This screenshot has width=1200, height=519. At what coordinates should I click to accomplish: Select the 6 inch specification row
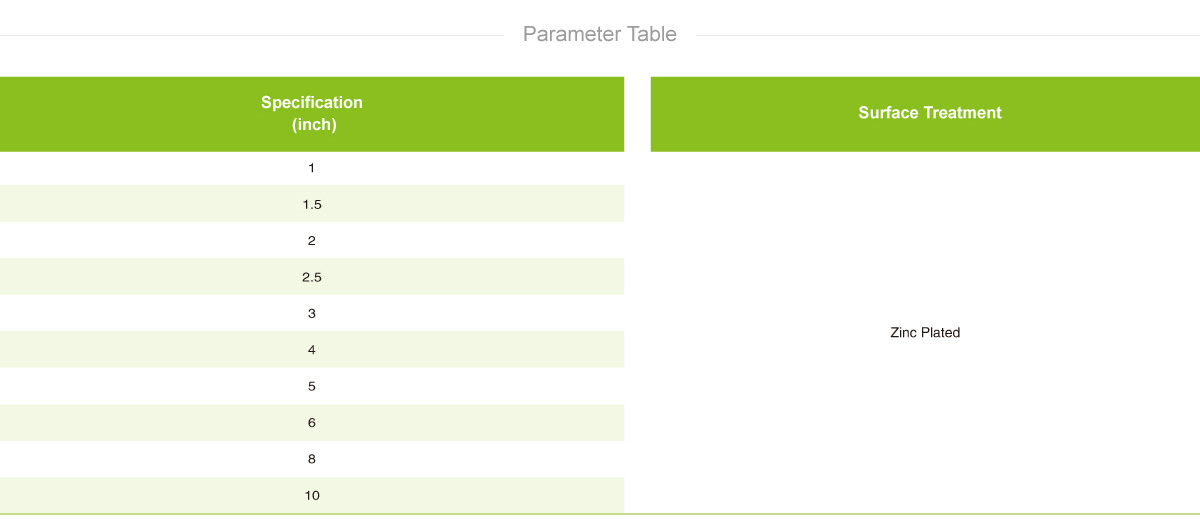(312, 423)
